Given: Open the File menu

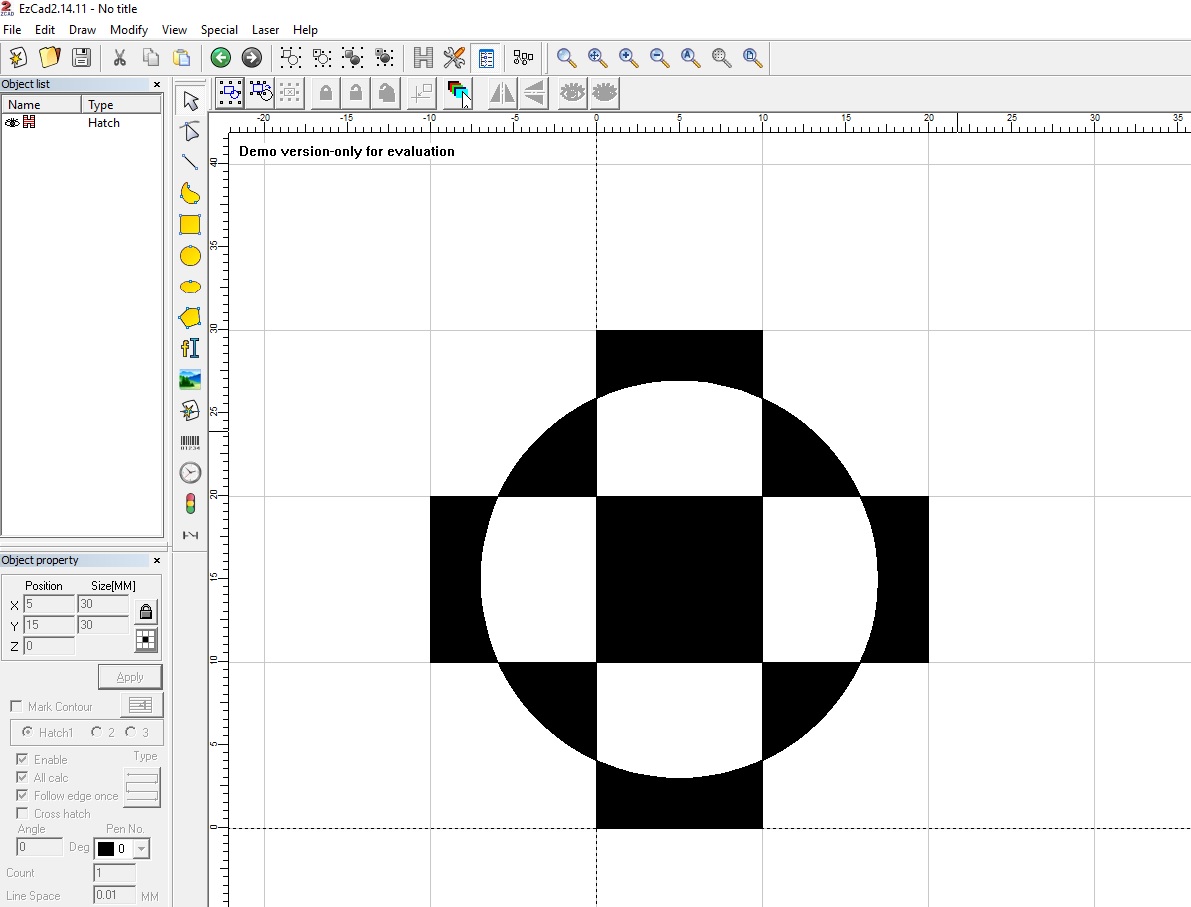Looking at the screenshot, I should (12, 30).
